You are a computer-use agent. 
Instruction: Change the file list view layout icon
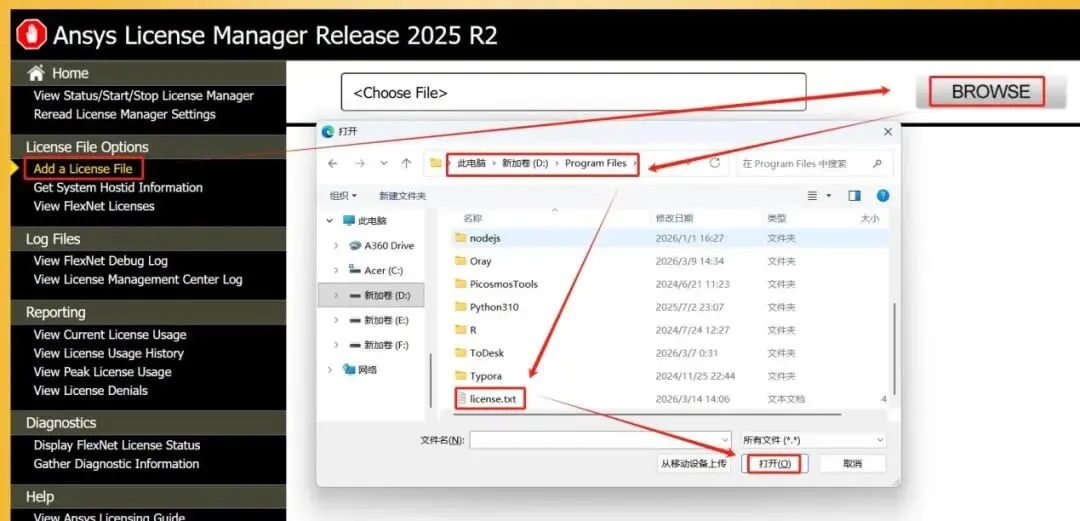[813, 196]
